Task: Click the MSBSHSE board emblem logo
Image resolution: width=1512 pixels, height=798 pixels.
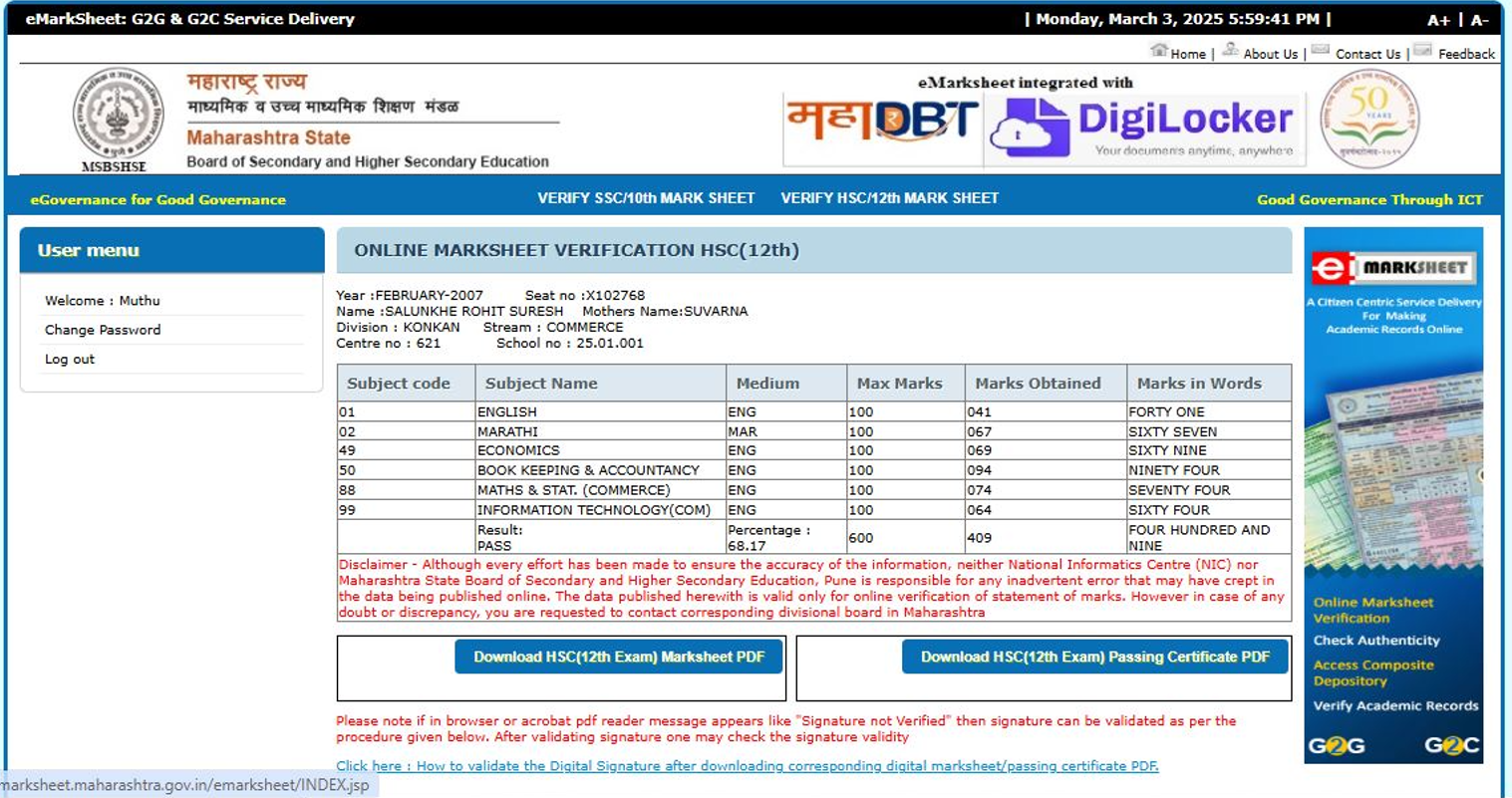Action: coord(118,115)
